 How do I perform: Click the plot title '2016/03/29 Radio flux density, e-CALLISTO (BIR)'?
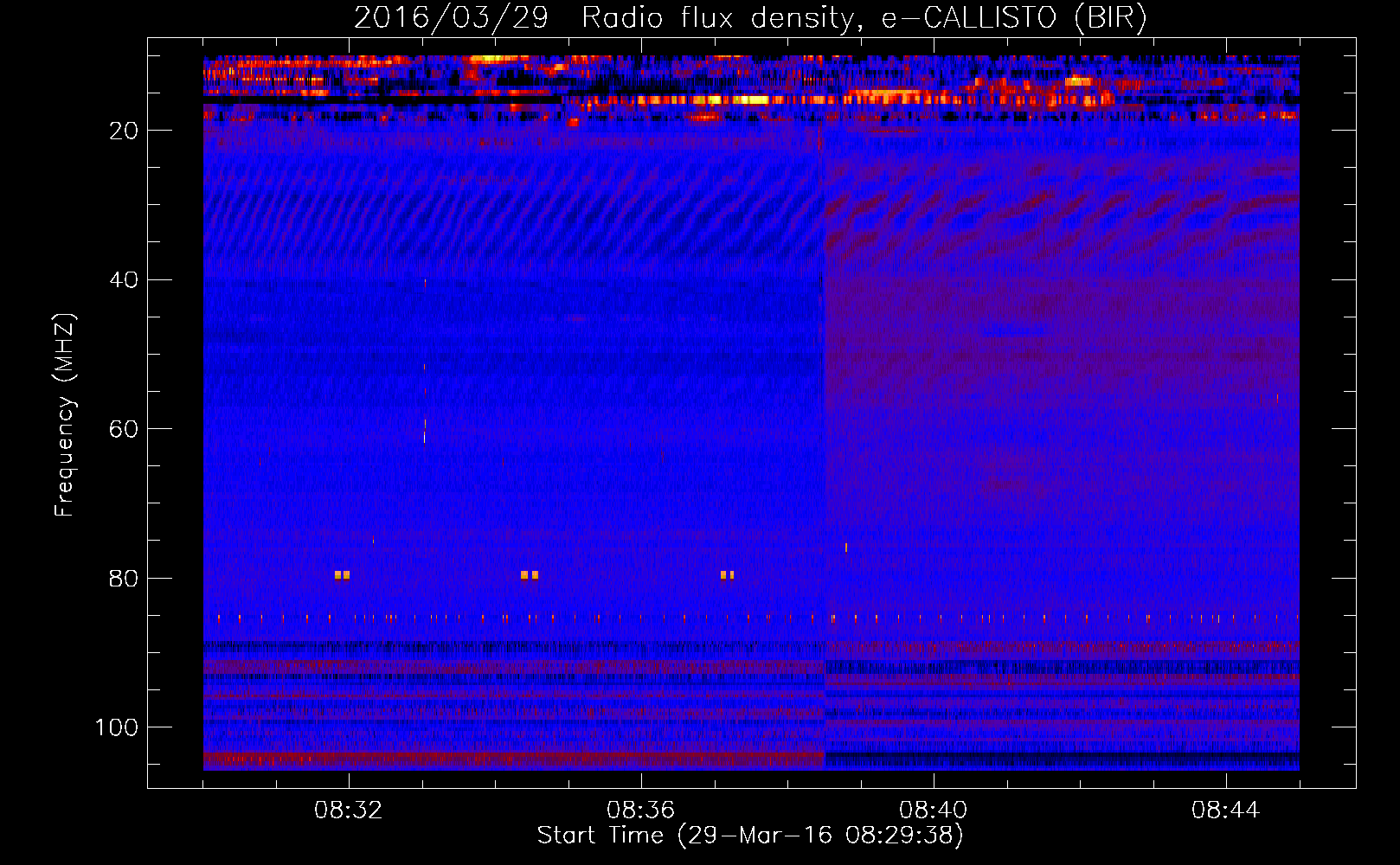coord(750,17)
